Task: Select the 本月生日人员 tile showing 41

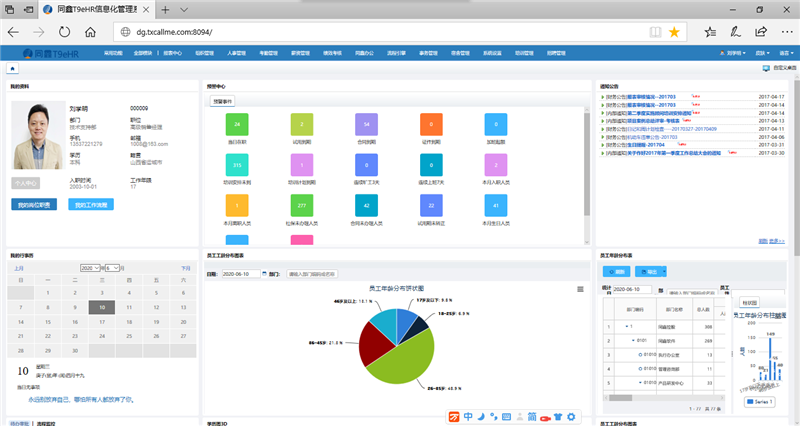Action: pos(497,208)
